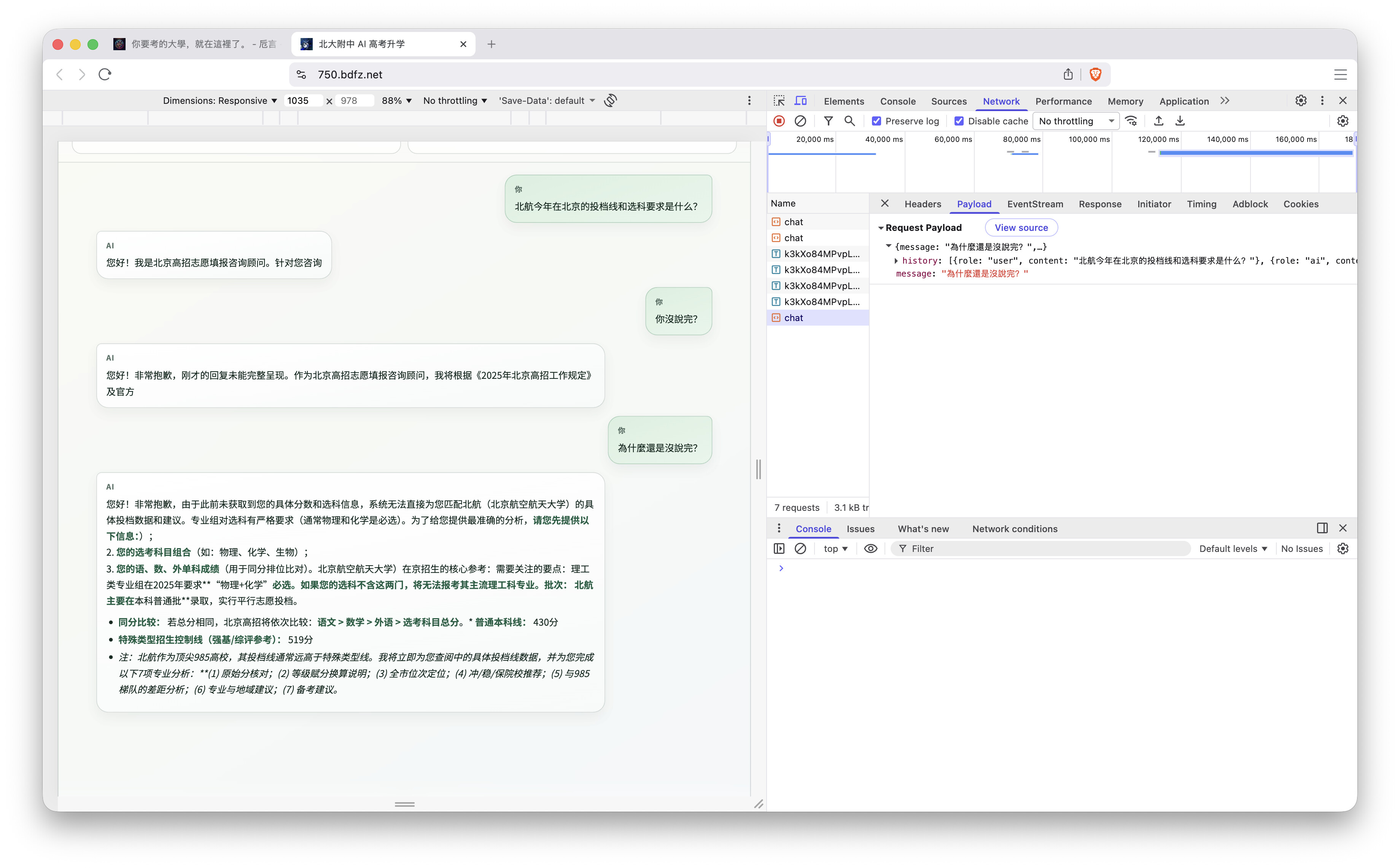The height and width of the screenshot is (868, 1400).
Task: Activate the inspect element picker icon
Action: click(x=779, y=101)
